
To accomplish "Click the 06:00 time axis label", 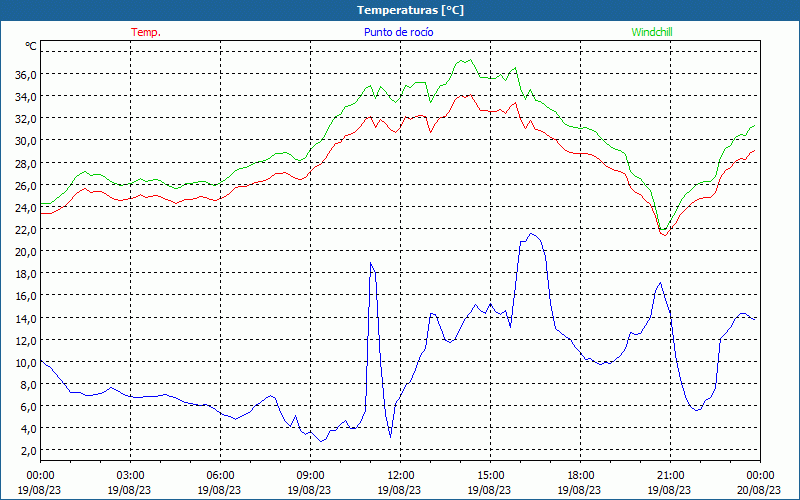I will click(220, 476).
